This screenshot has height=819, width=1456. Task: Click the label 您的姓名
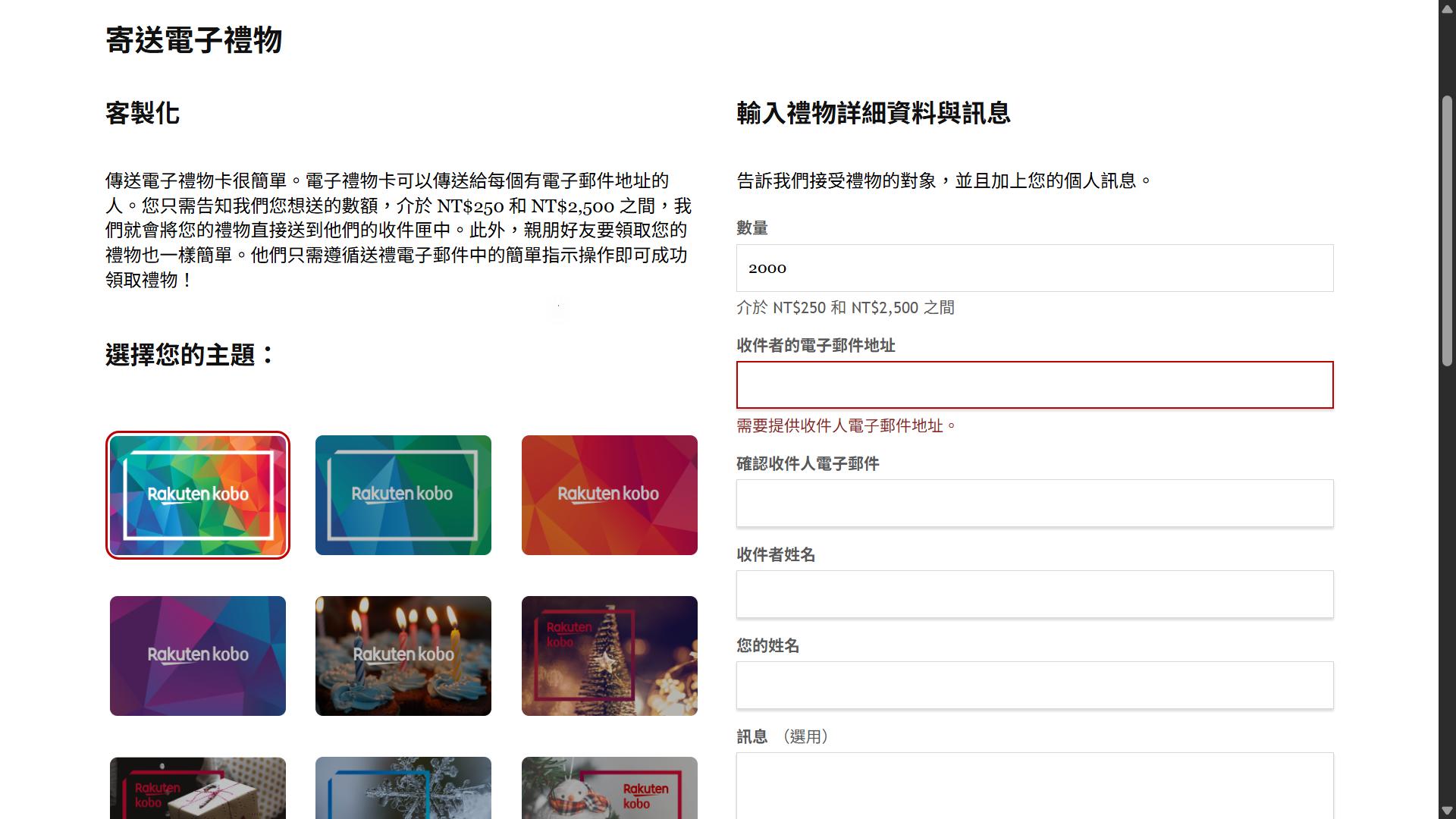(768, 646)
